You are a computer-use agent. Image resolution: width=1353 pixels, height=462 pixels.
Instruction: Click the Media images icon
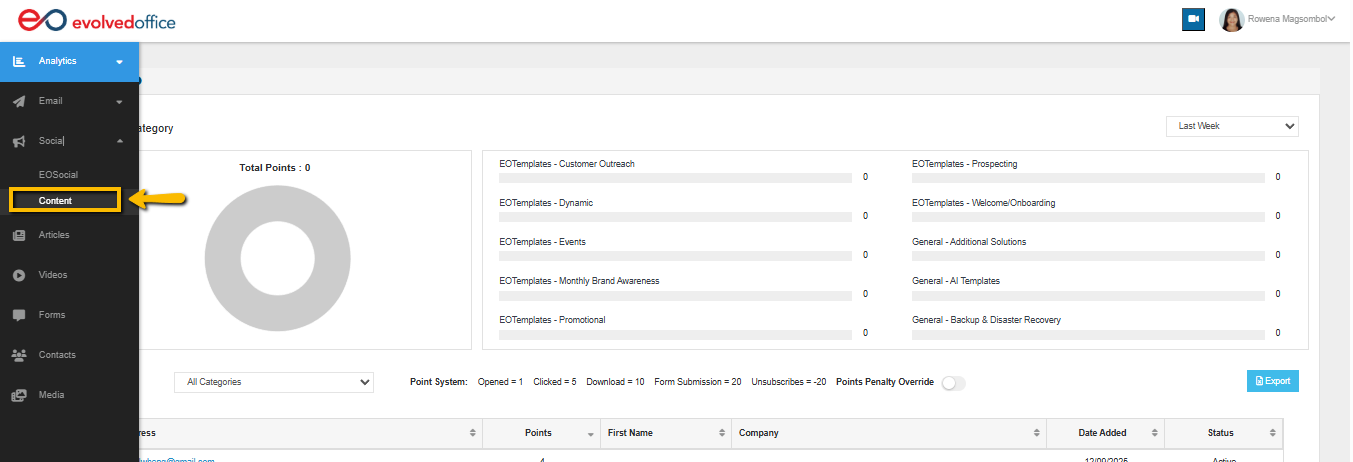click(x=18, y=395)
